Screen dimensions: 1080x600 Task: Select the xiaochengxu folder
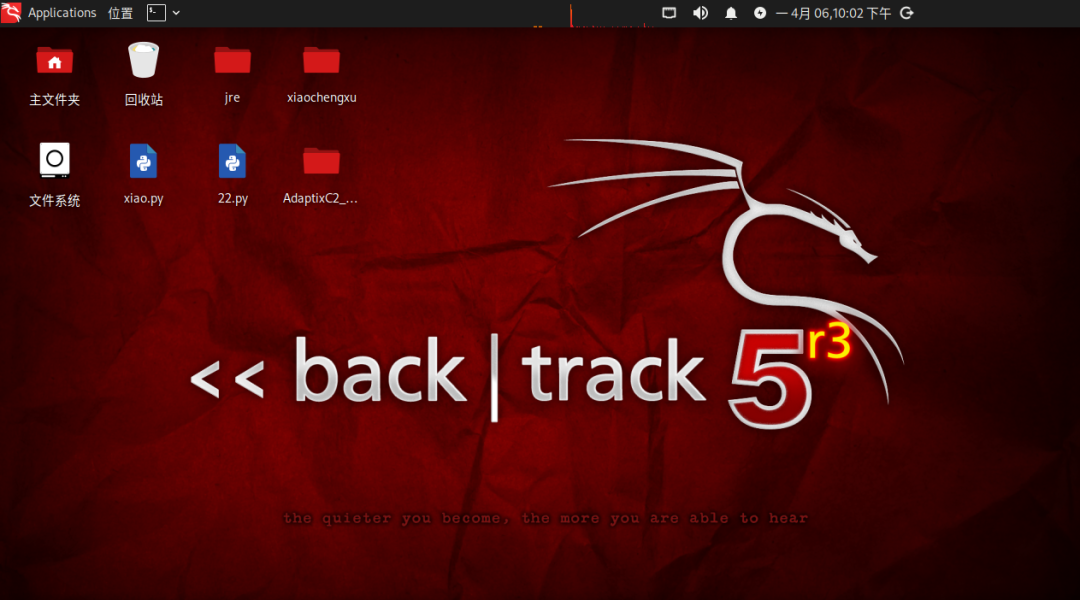[321, 60]
